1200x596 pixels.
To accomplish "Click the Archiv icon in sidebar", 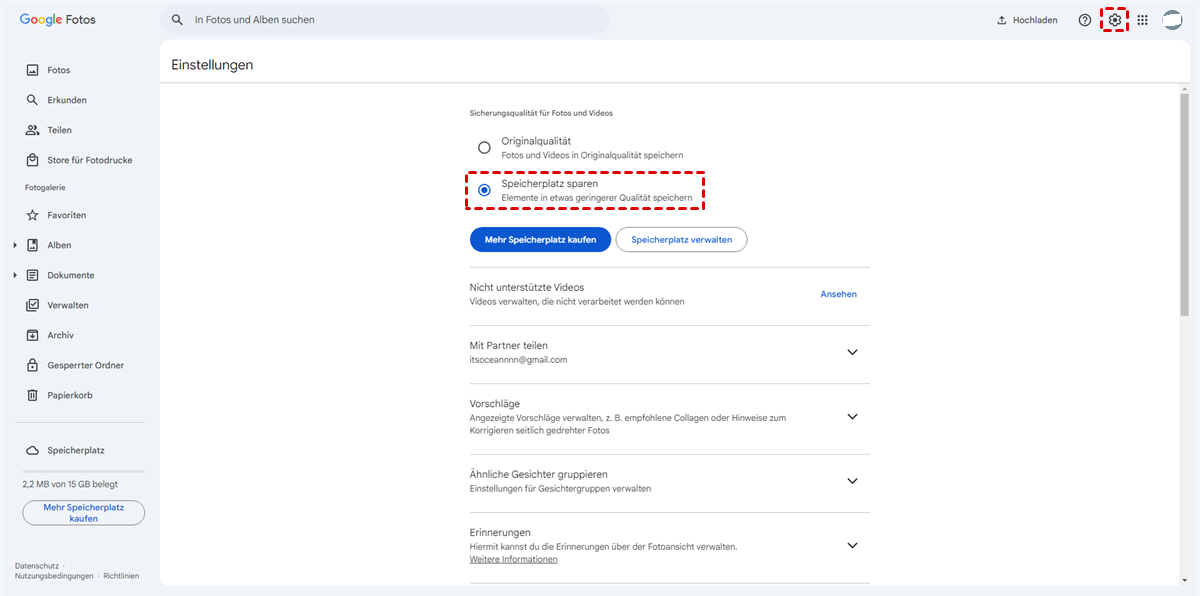I will pyautogui.click(x=32, y=335).
